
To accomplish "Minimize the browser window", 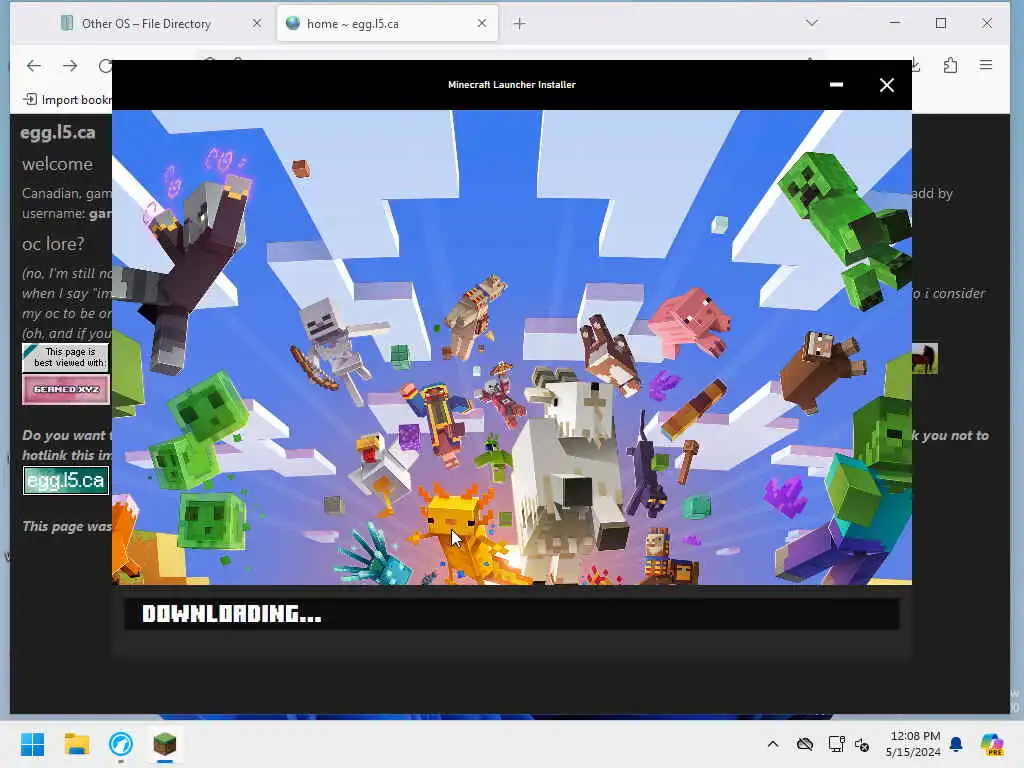I will pyautogui.click(x=895, y=23).
